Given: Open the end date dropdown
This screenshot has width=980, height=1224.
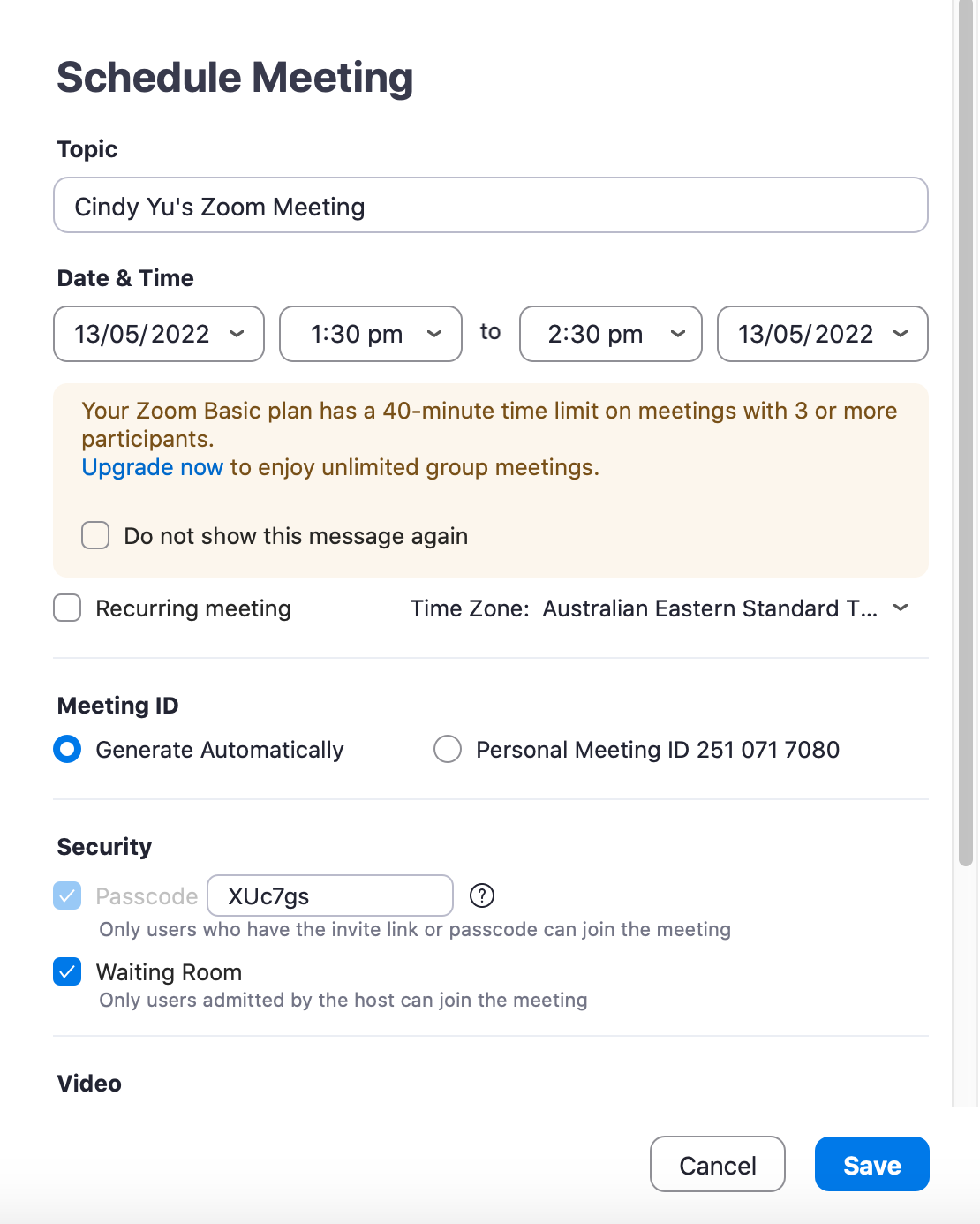Looking at the screenshot, I should tap(823, 334).
